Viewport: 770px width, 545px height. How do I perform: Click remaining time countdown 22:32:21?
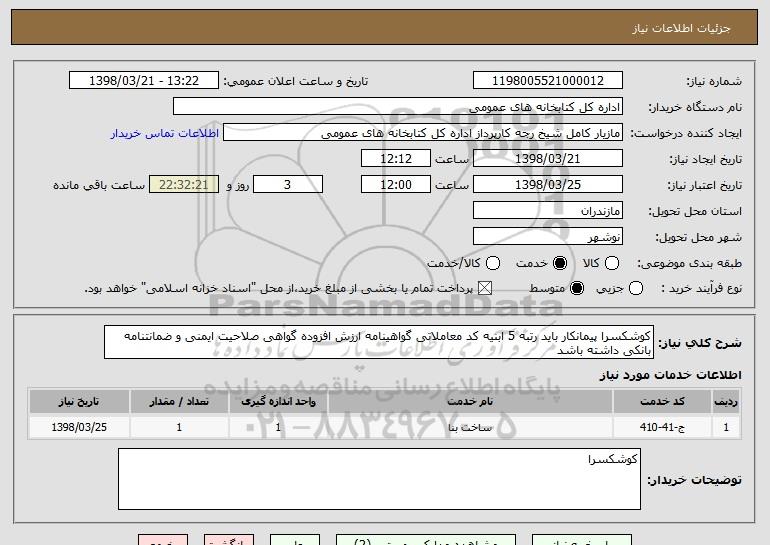(x=184, y=185)
